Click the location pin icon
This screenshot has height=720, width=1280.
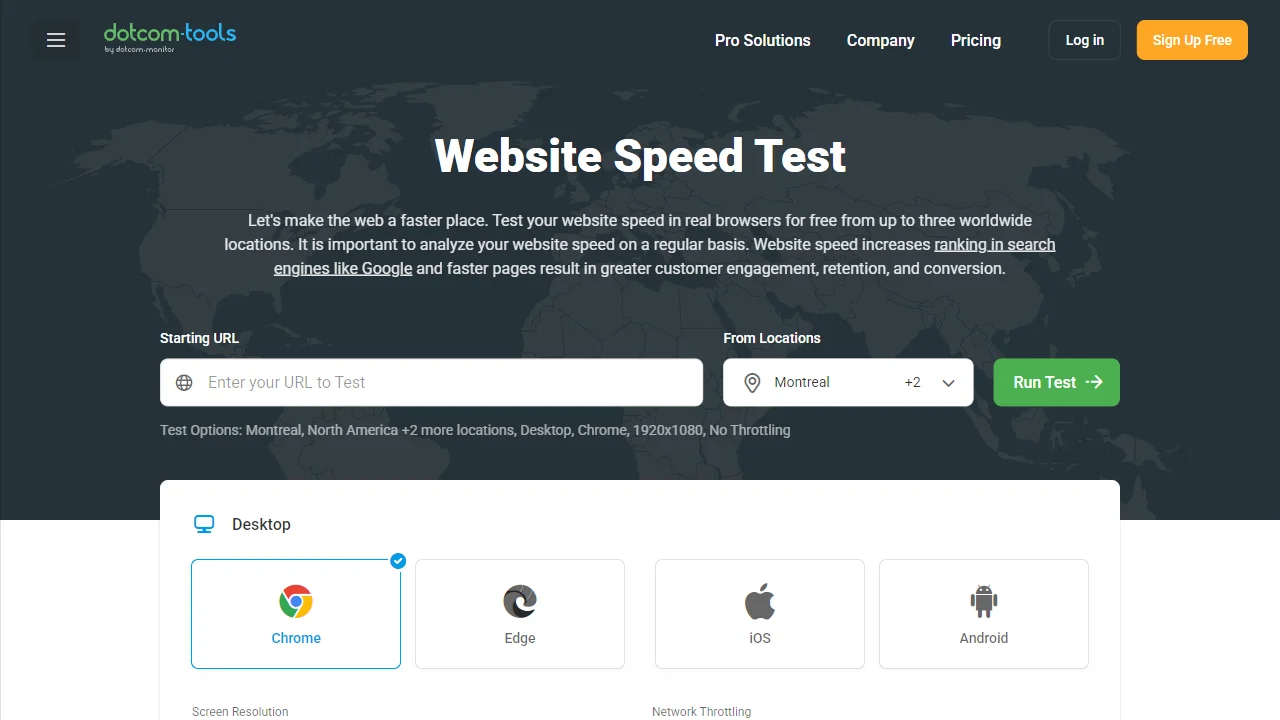[x=753, y=383]
